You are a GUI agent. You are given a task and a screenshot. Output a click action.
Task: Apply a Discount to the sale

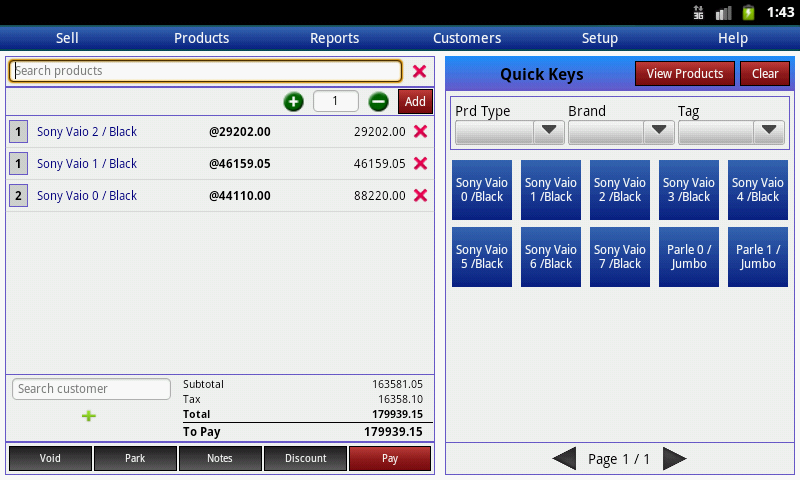tap(305, 458)
